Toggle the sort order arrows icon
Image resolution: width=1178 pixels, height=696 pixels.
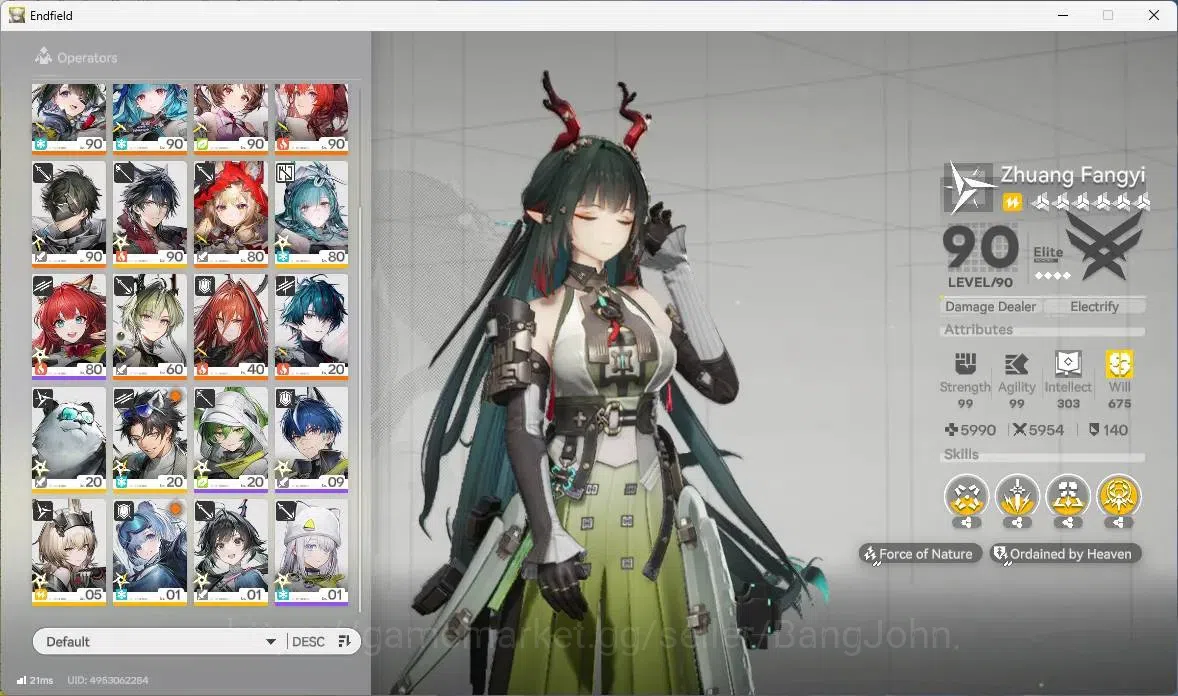pos(344,641)
